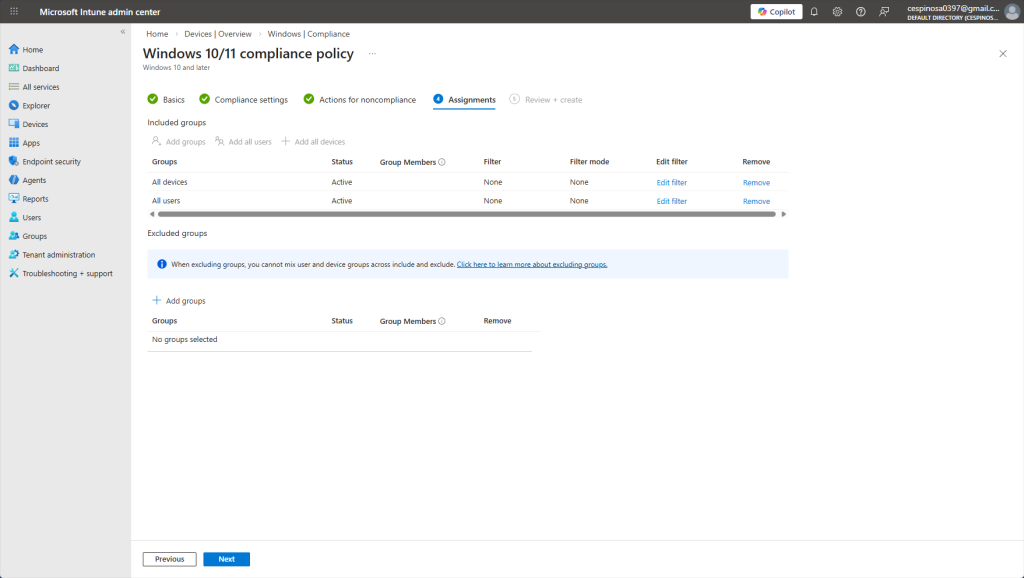Click the Group Members info icon in Included groups
Viewport: 1024px width, 578px height.
442,162
